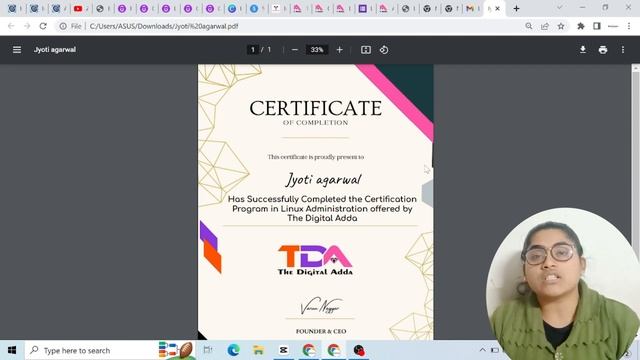Viewport: 640px width, 360px height.
Task: Share this page icon
Action: (544, 26)
